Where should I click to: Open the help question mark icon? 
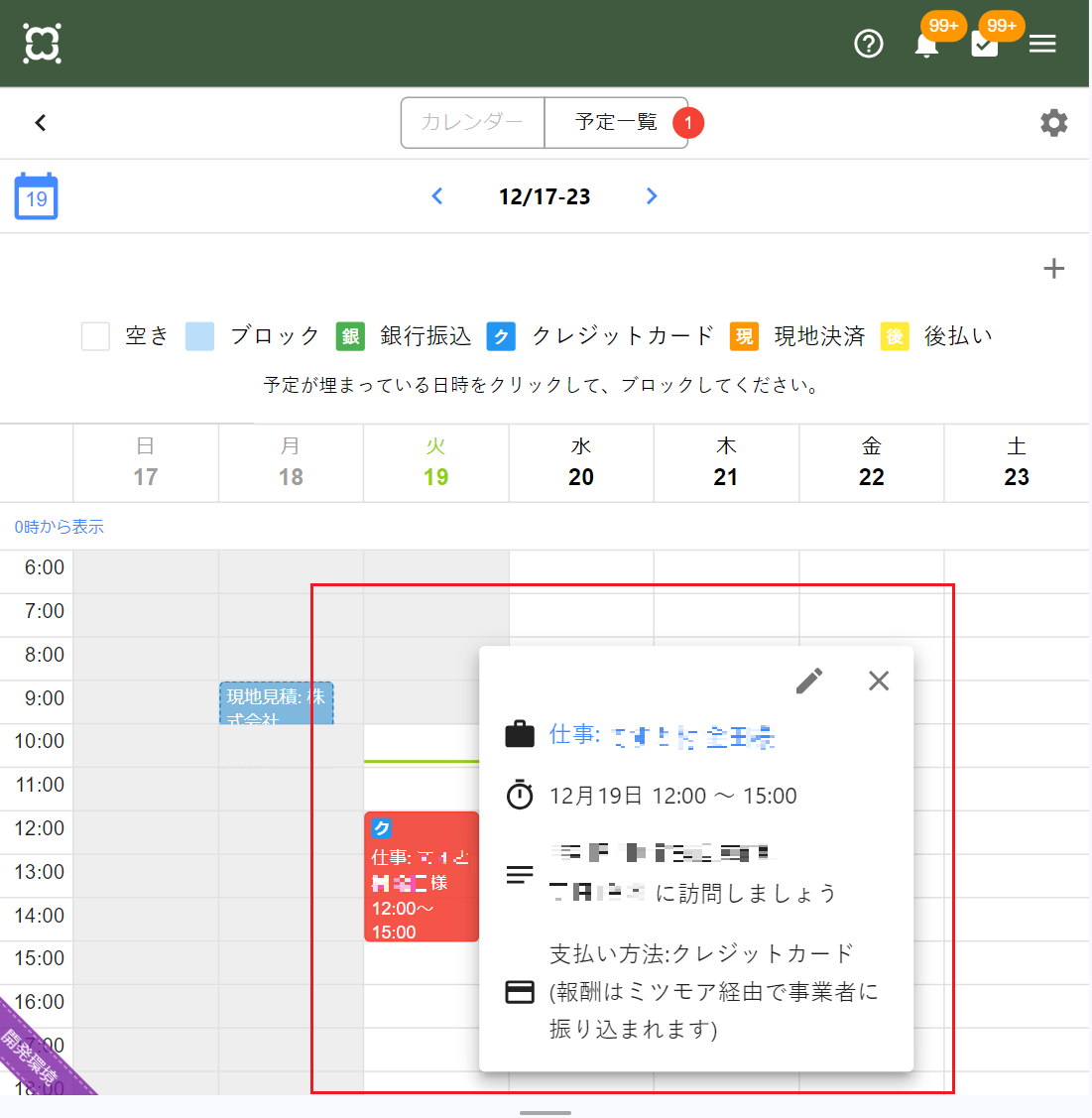coord(869,44)
